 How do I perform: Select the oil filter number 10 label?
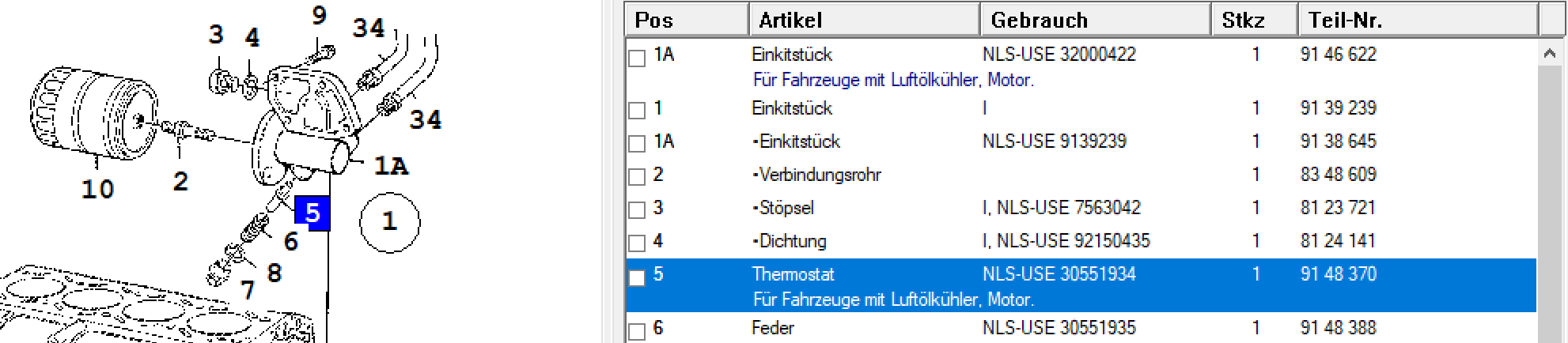97,189
